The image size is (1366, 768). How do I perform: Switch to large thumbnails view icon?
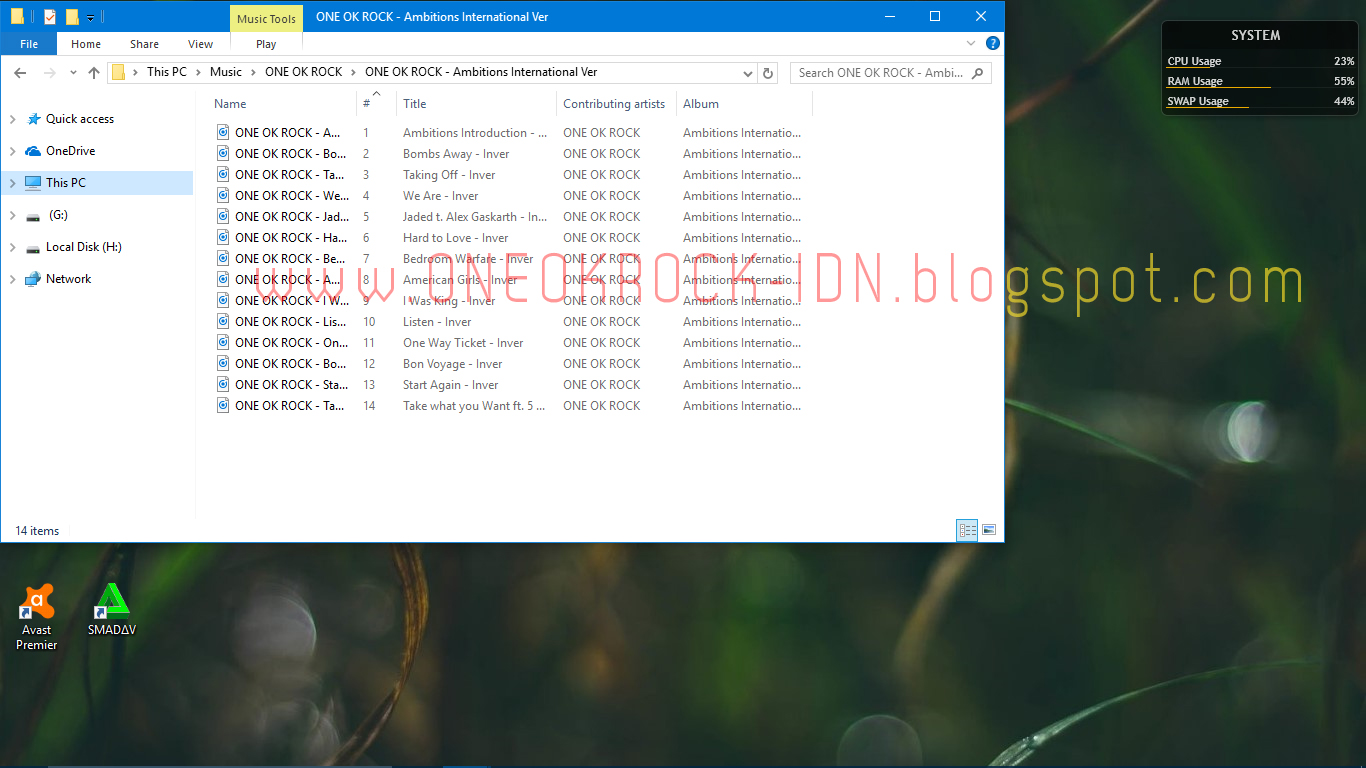(989, 530)
